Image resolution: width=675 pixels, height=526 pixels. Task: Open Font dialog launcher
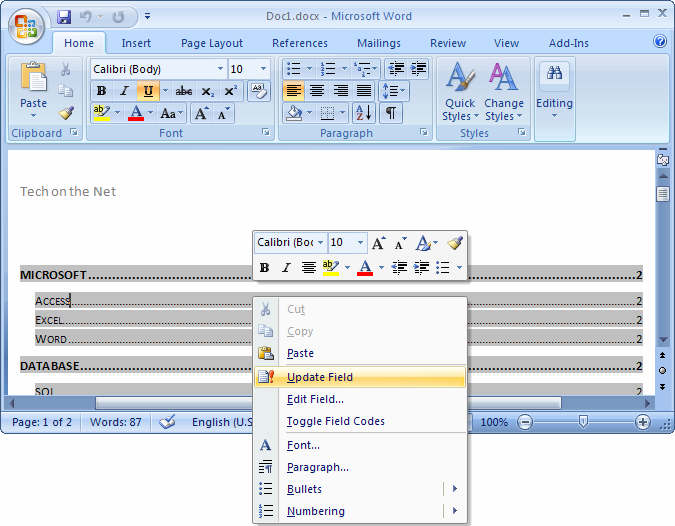click(x=266, y=132)
